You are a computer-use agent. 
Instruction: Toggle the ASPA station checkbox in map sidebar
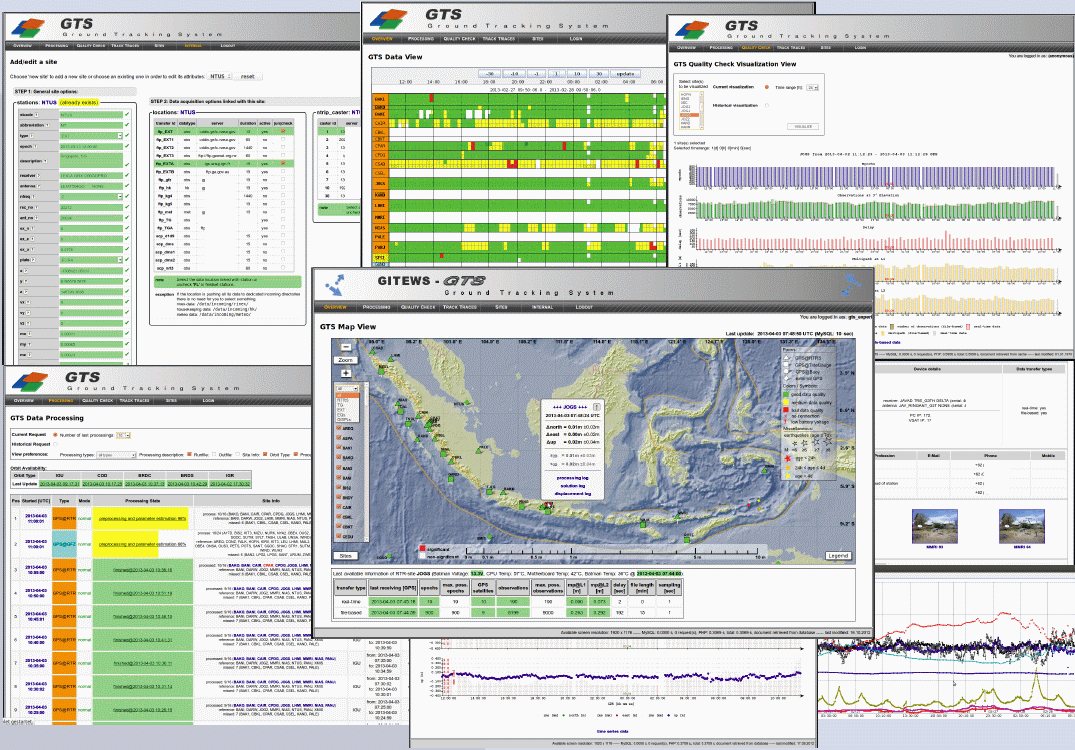point(338,439)
